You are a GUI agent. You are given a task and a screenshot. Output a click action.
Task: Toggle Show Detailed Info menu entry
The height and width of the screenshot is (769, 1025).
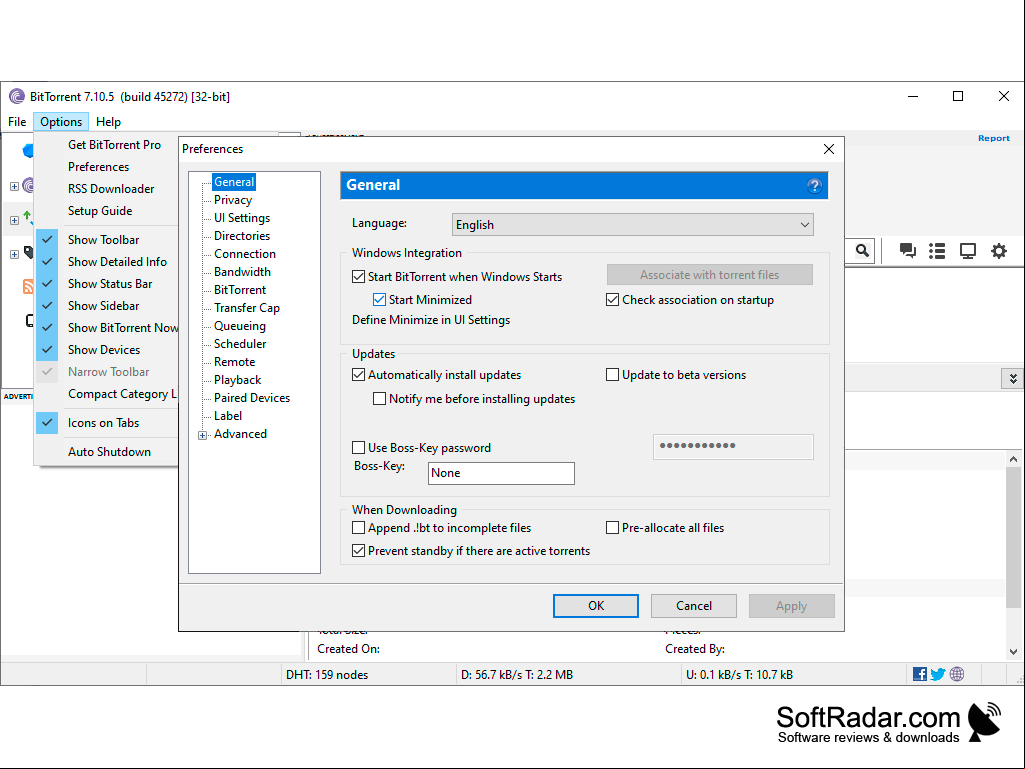pyautogui.click(x=117, y=262)
